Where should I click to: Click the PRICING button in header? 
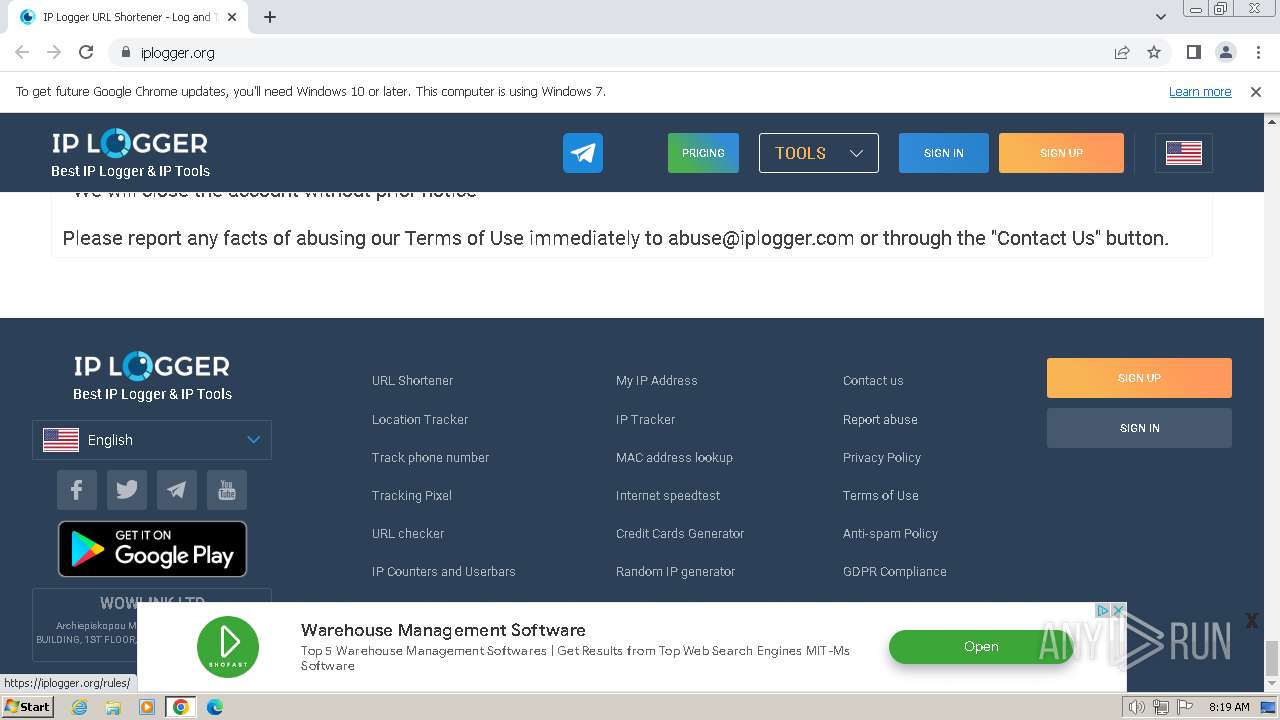click(x=703, y=153)
